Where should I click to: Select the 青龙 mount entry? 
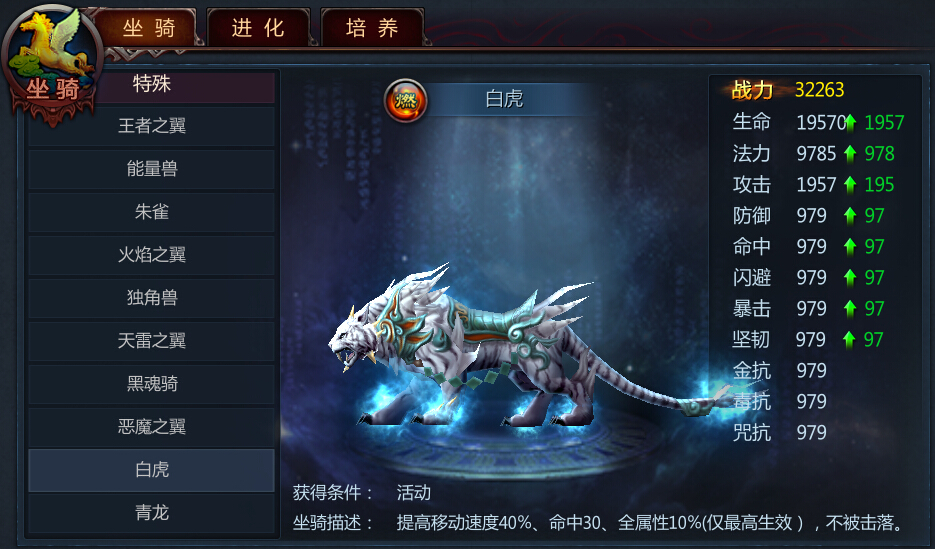click(x=151, y=513)
